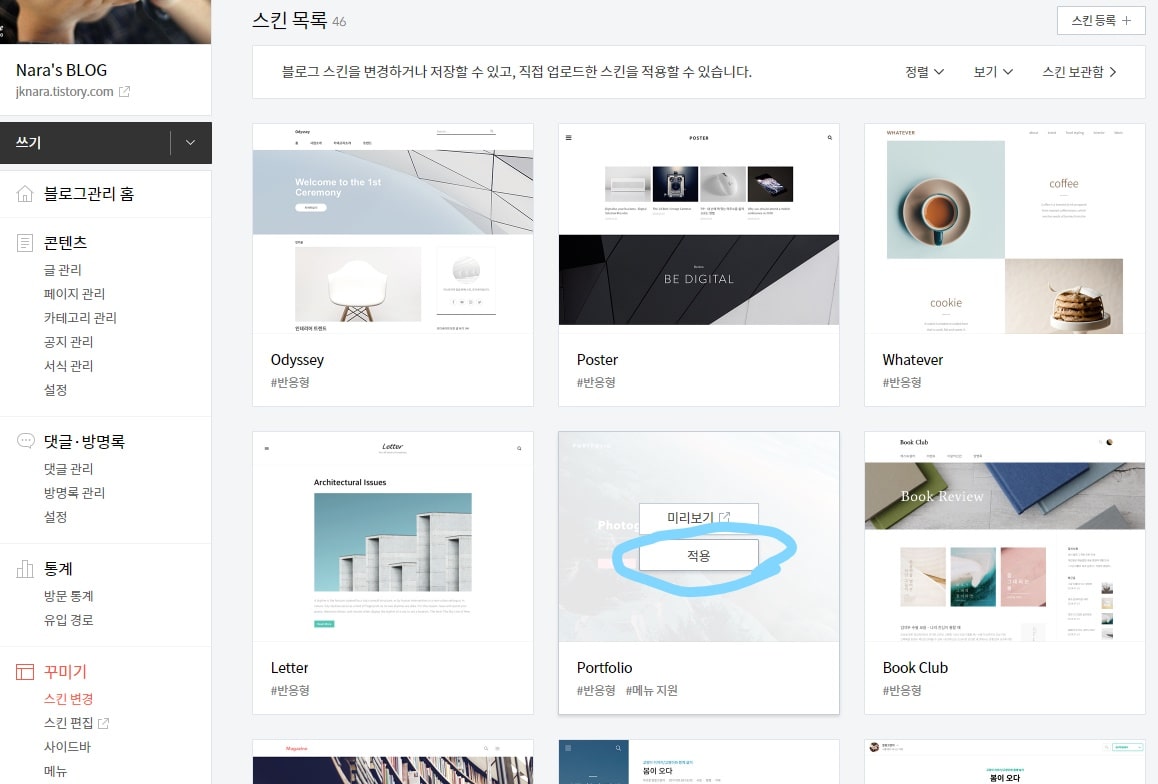Open 카테고리 관리 menu item
This screenshot has height=784, width=1158.
(x=80, y=317)
